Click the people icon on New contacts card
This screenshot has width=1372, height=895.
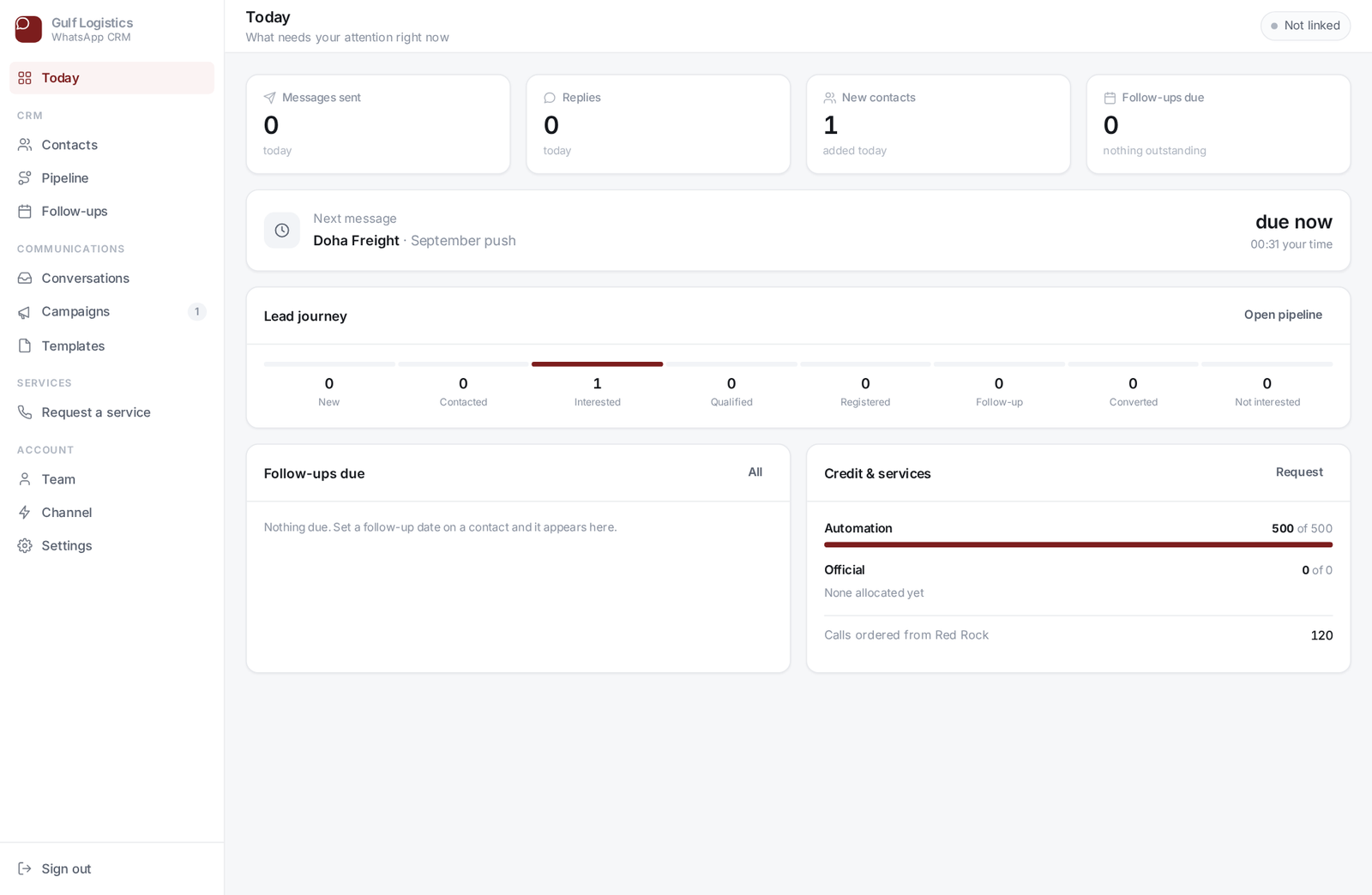pos(830,98)
